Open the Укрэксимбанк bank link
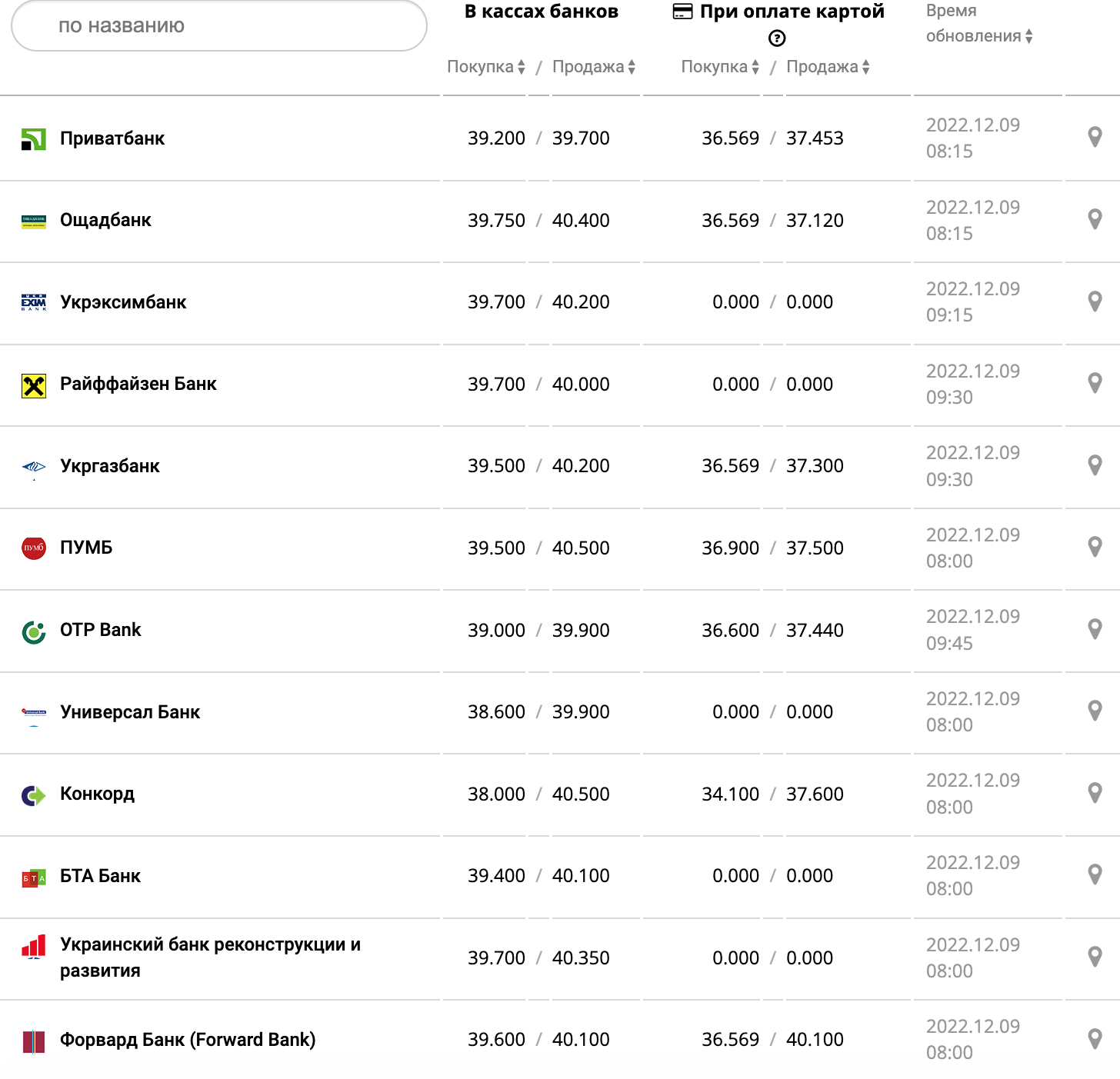The height and width of the screenshot is (1079, 1120). pos(123,302)
